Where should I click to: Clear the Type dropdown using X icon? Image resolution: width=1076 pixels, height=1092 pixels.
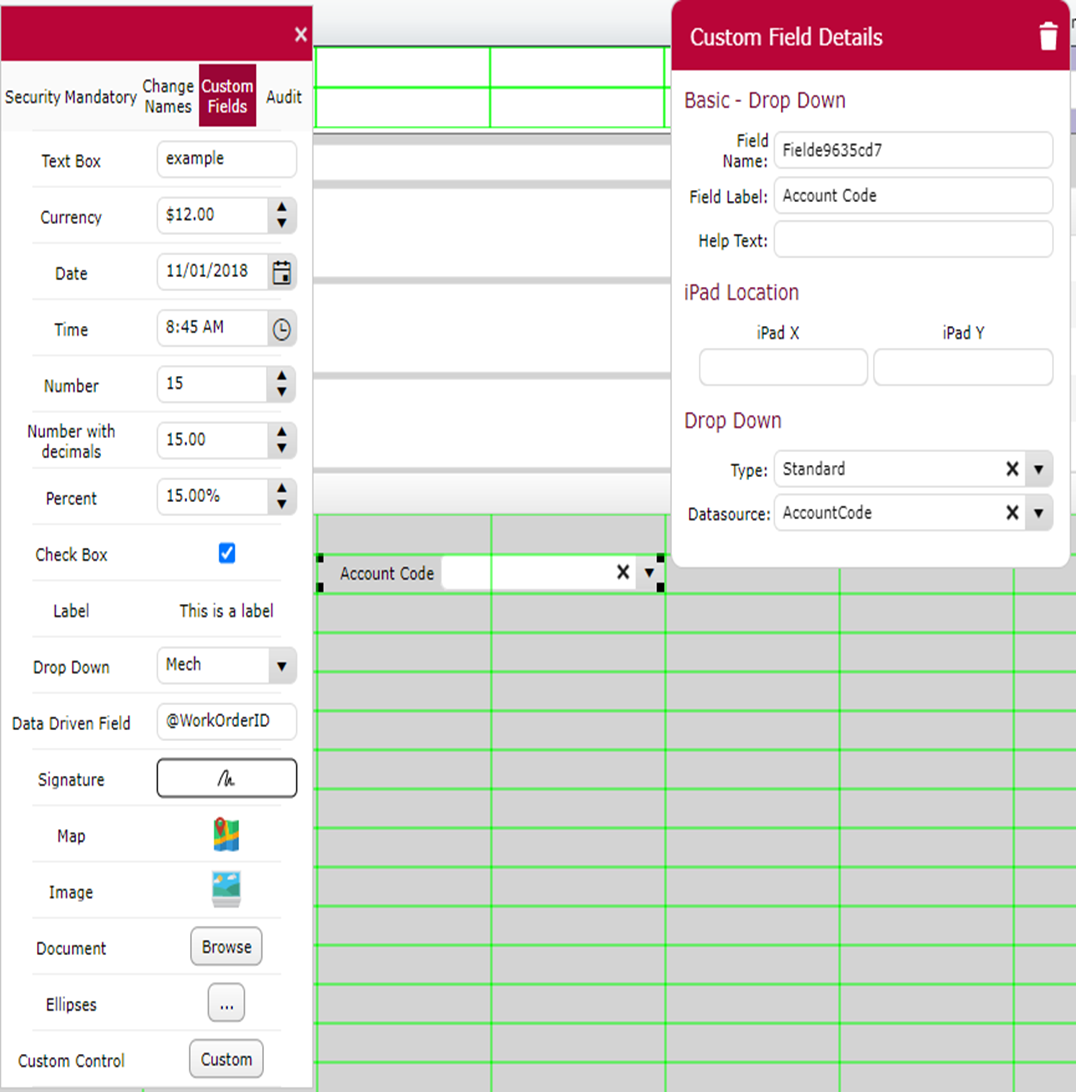(x=1012, y=469)
